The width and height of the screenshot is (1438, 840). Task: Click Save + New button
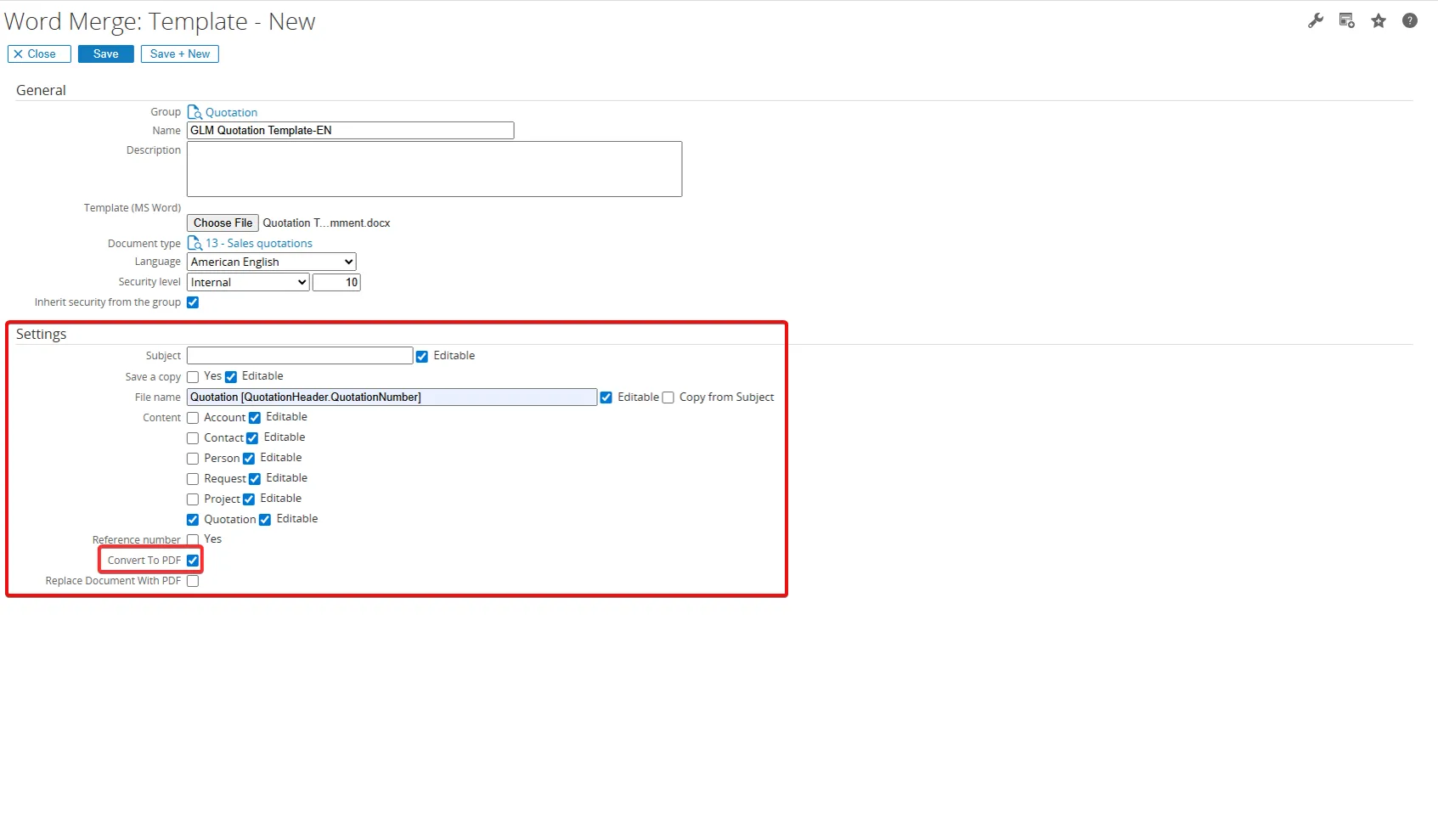tap(179, 54)
